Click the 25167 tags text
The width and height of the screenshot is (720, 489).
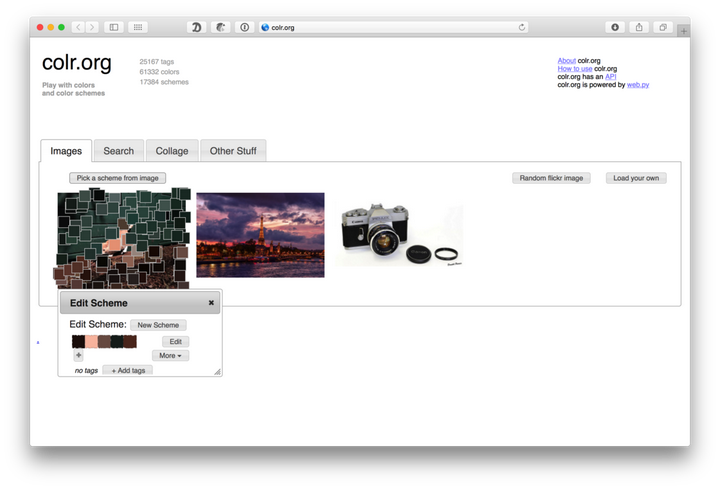[x=157, y=62]
